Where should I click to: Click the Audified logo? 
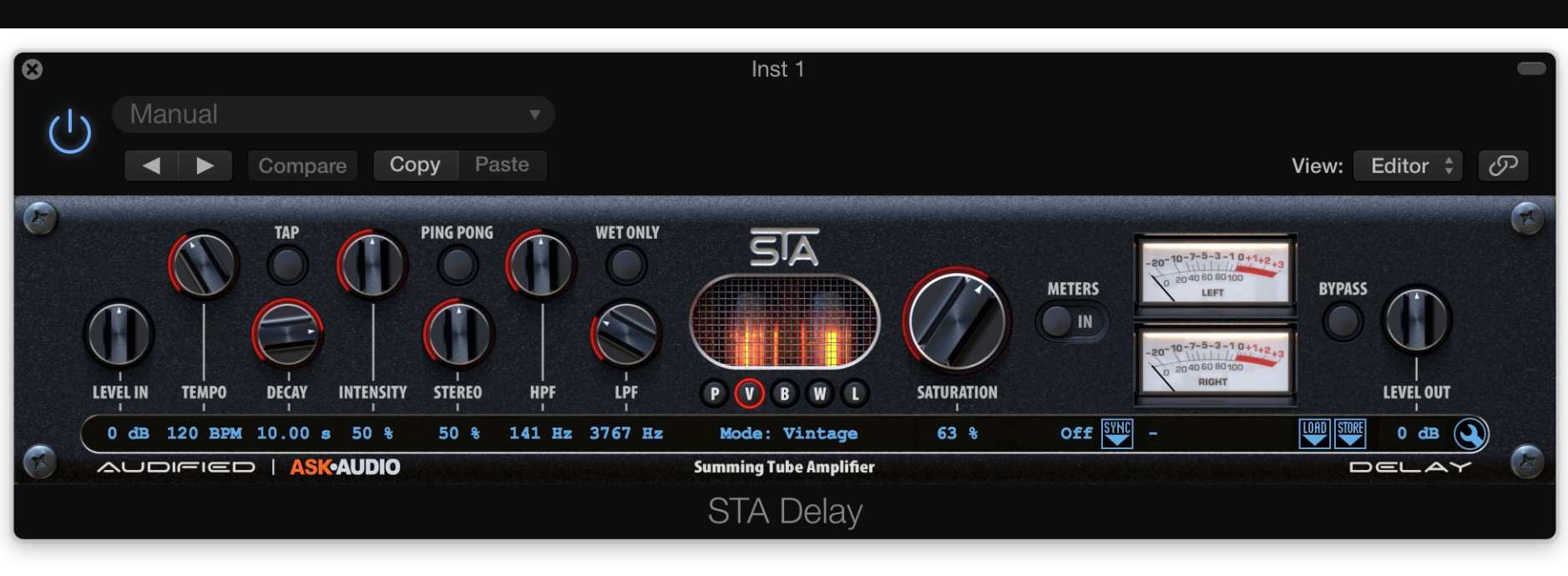(x=176, y=467)
